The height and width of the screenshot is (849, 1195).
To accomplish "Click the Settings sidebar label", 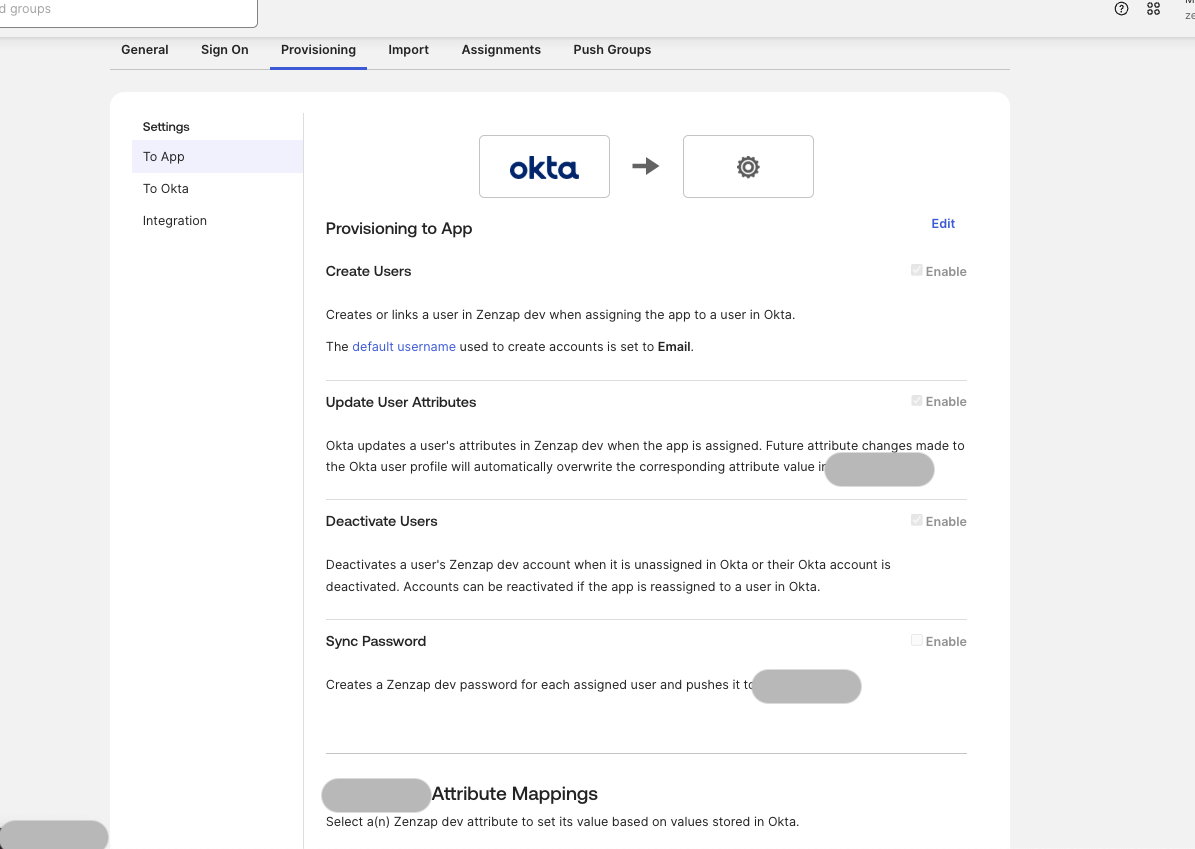I will [x=166, y=127].
